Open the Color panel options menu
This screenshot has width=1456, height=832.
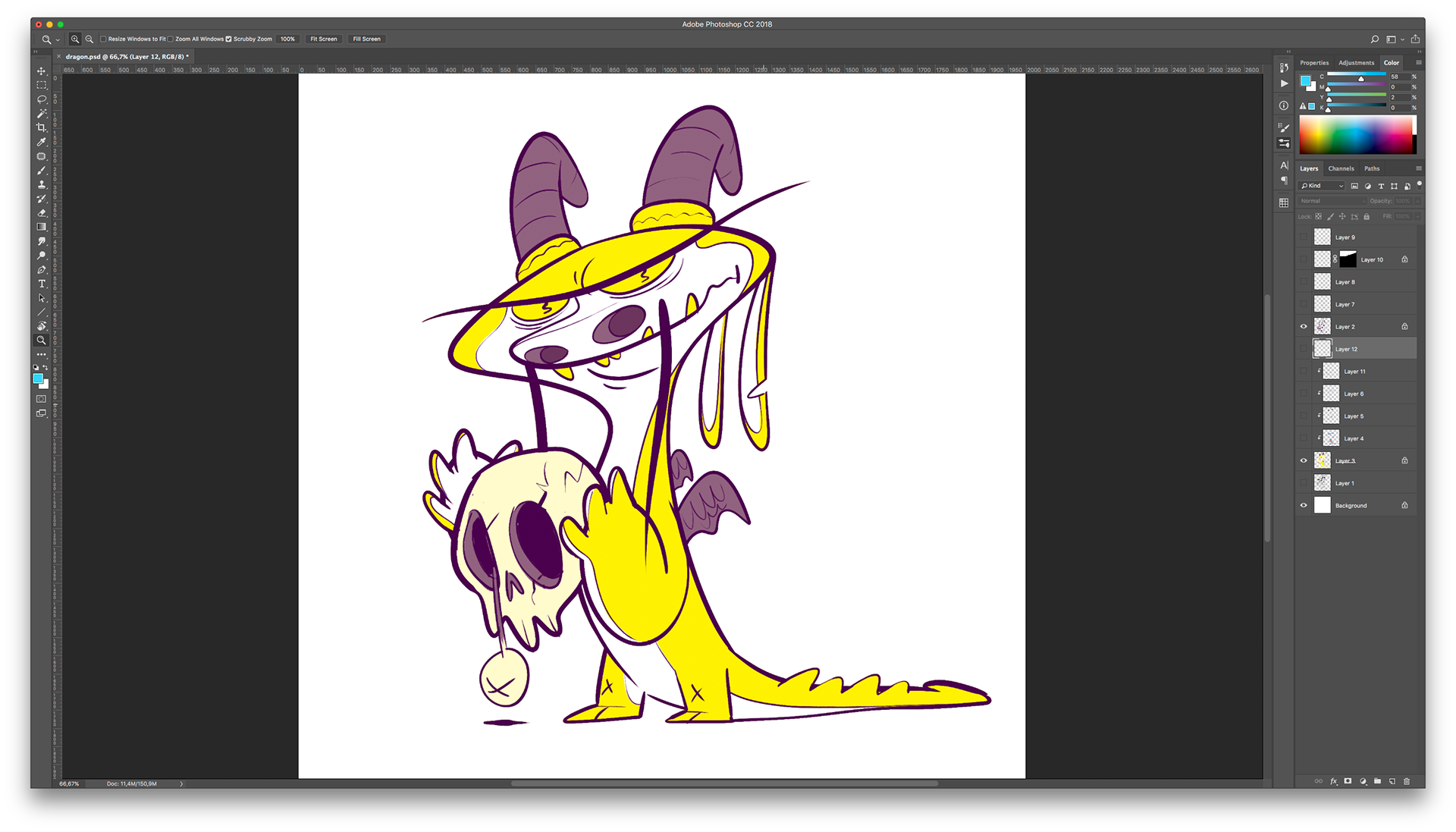(1418, 63)
